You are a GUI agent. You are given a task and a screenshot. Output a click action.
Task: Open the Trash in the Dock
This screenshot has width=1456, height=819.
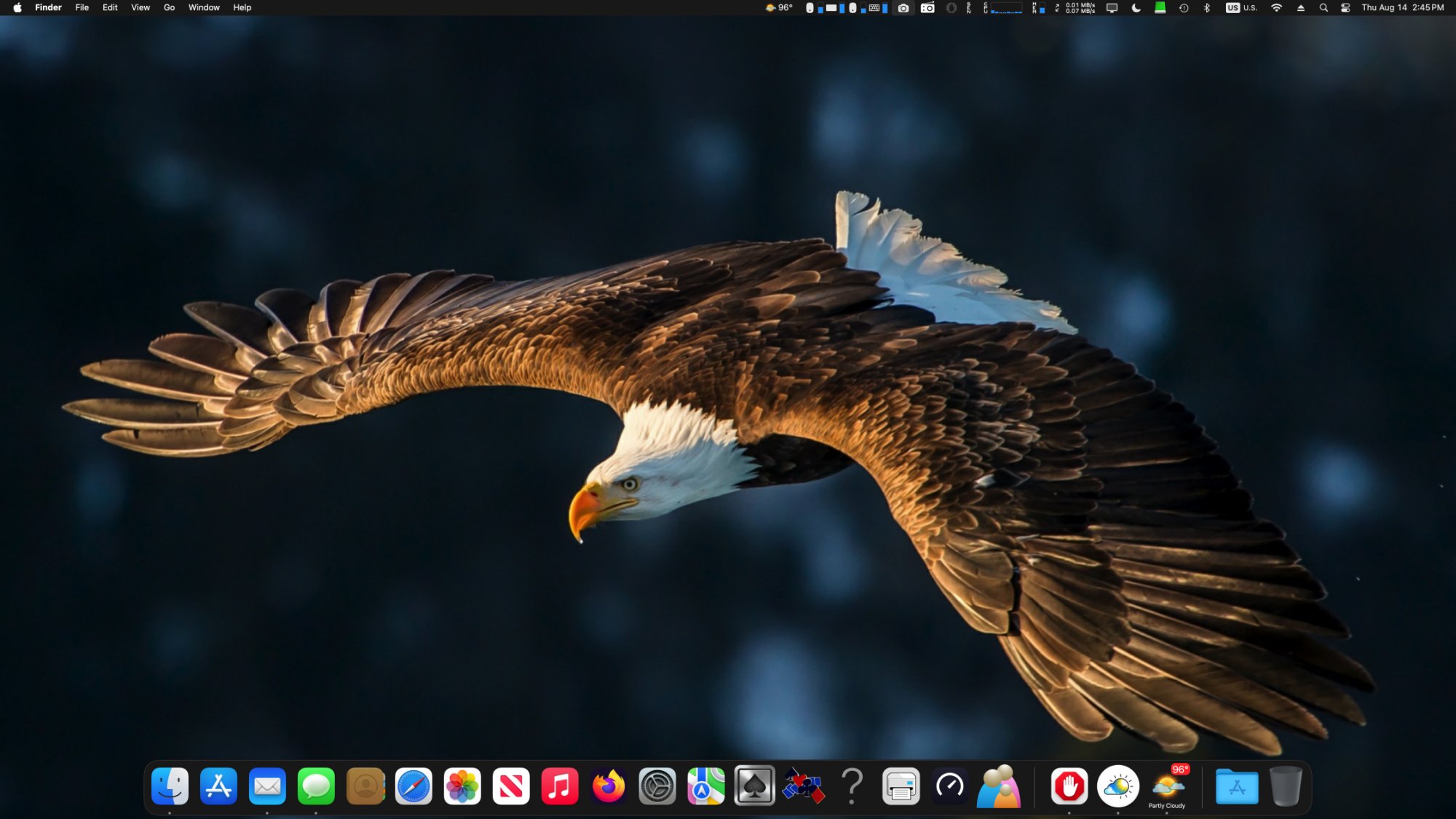(x=1286, y=786)
